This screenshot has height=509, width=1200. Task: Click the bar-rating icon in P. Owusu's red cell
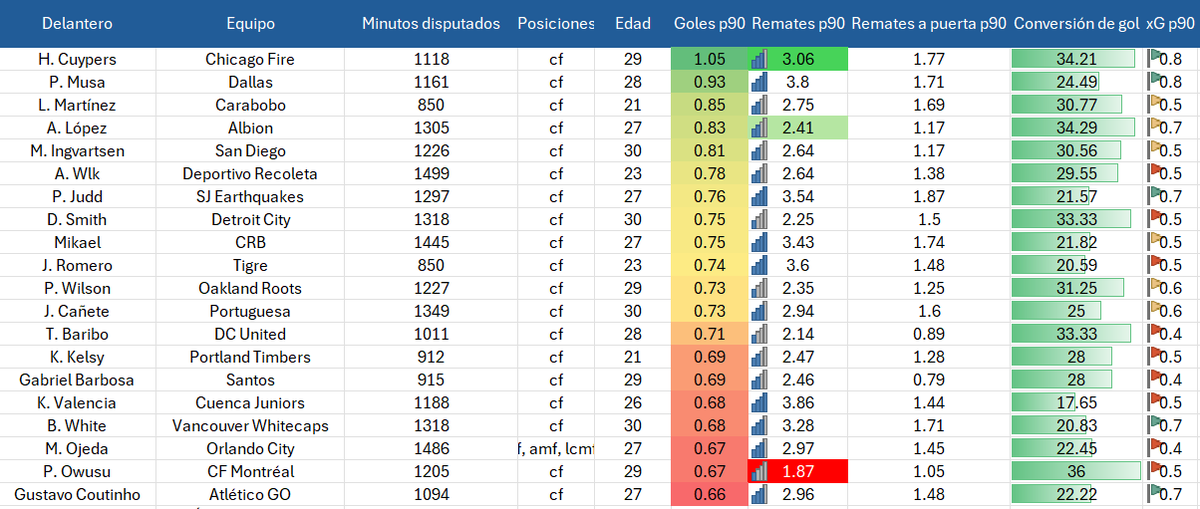coord(758,472)
